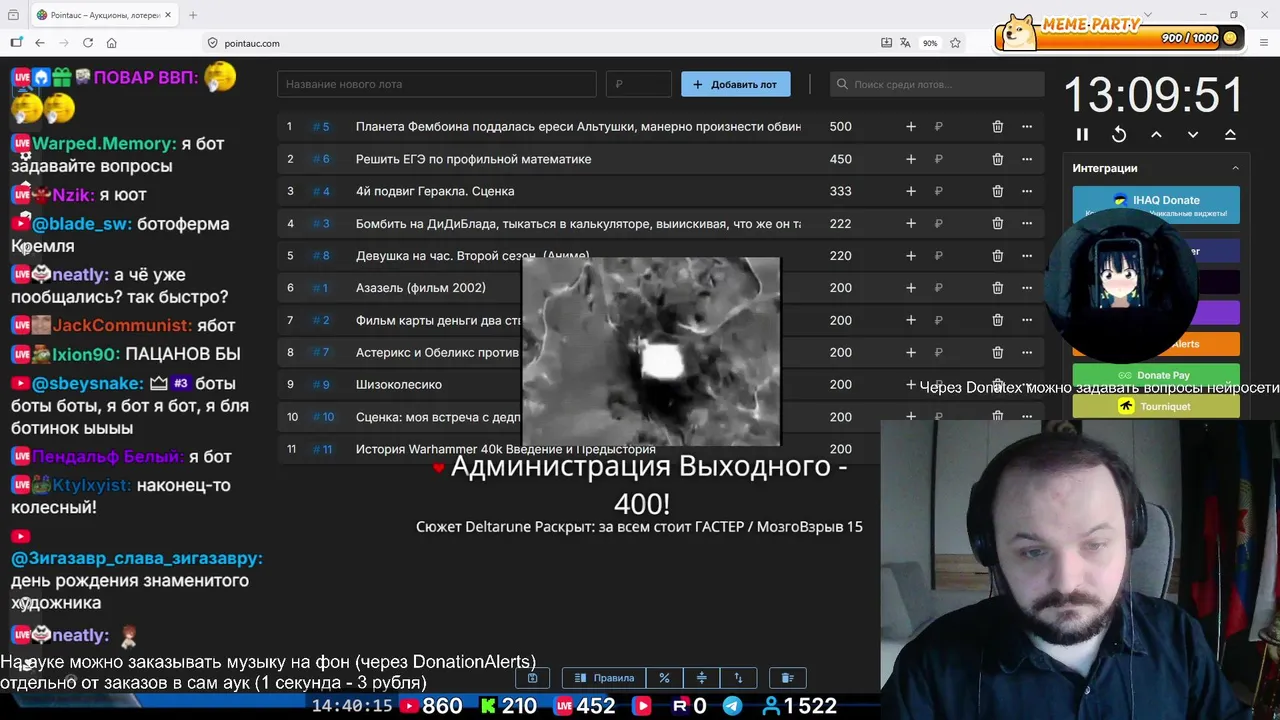Go to the browser home page
The height and width of the screenshot is (720, 1280).
point(112,43)
